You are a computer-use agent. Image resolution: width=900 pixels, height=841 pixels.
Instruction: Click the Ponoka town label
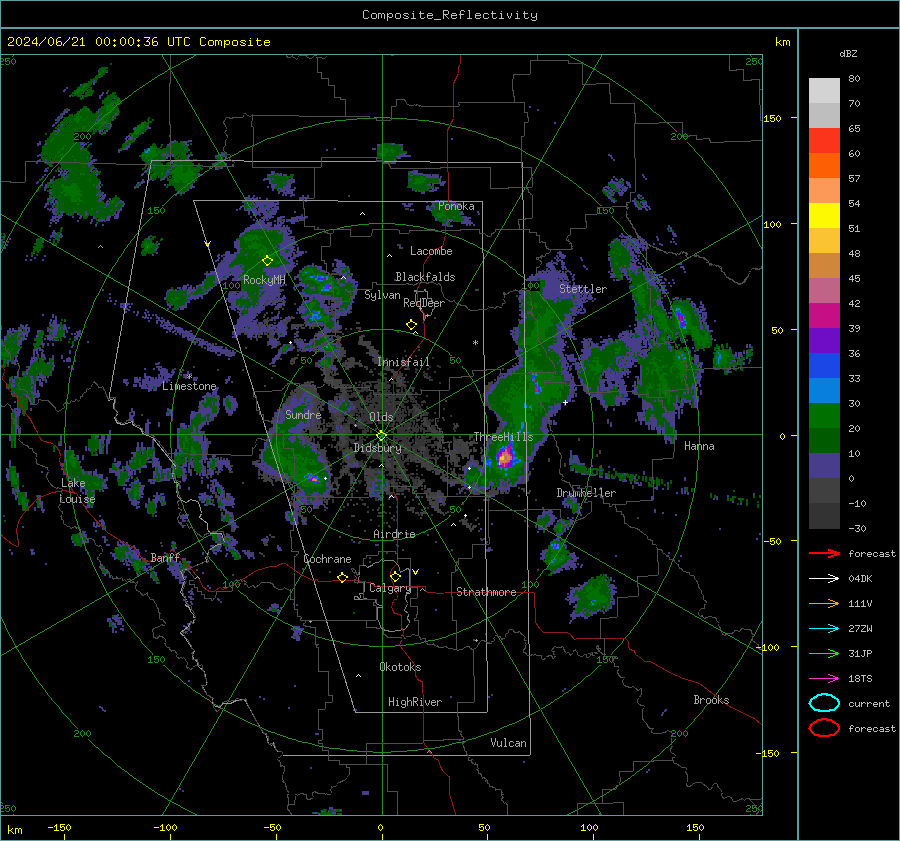point(456,206)
